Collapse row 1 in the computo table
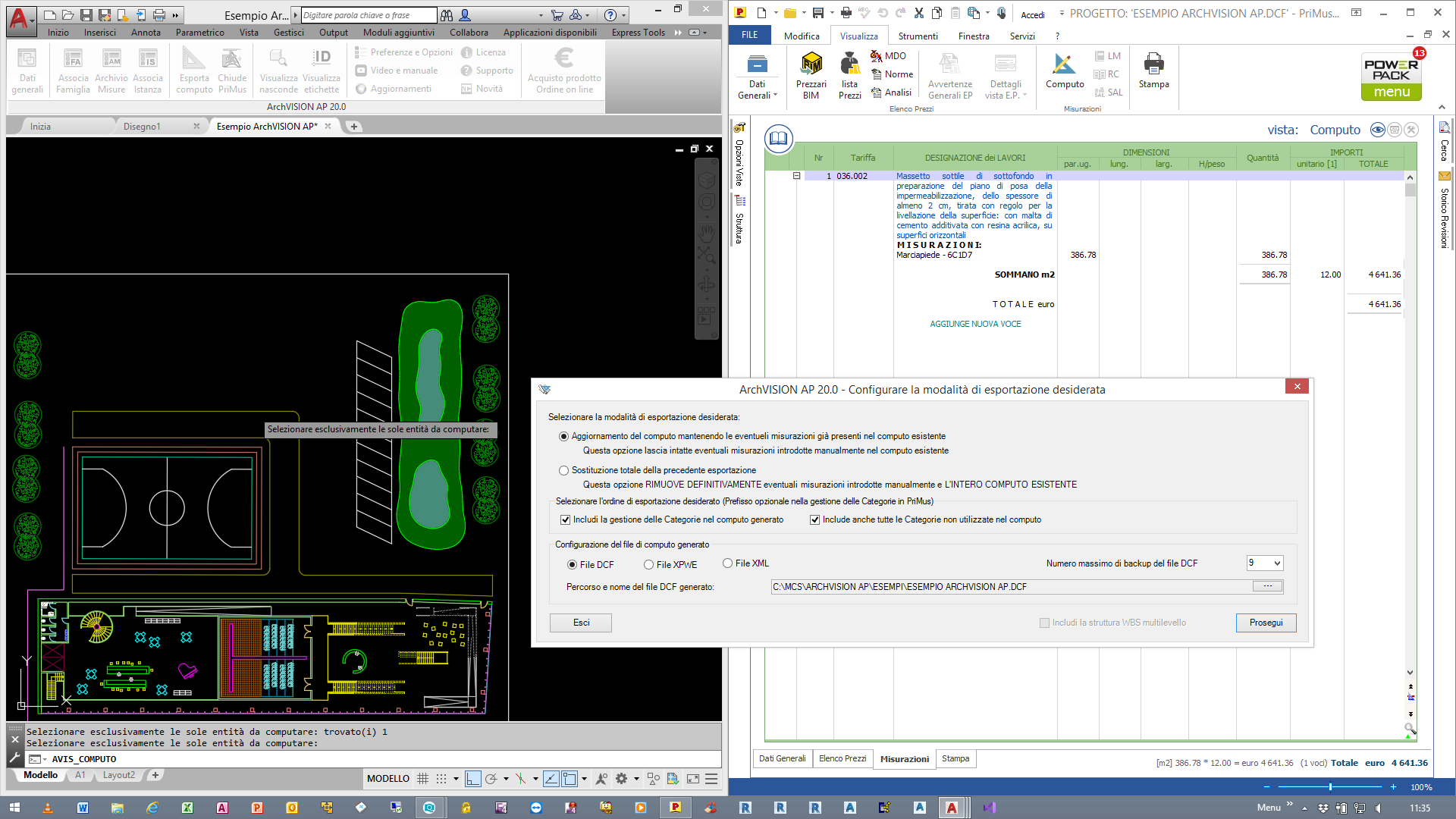The height and width of the screenshot is (819, 1456). coord(796,176)
